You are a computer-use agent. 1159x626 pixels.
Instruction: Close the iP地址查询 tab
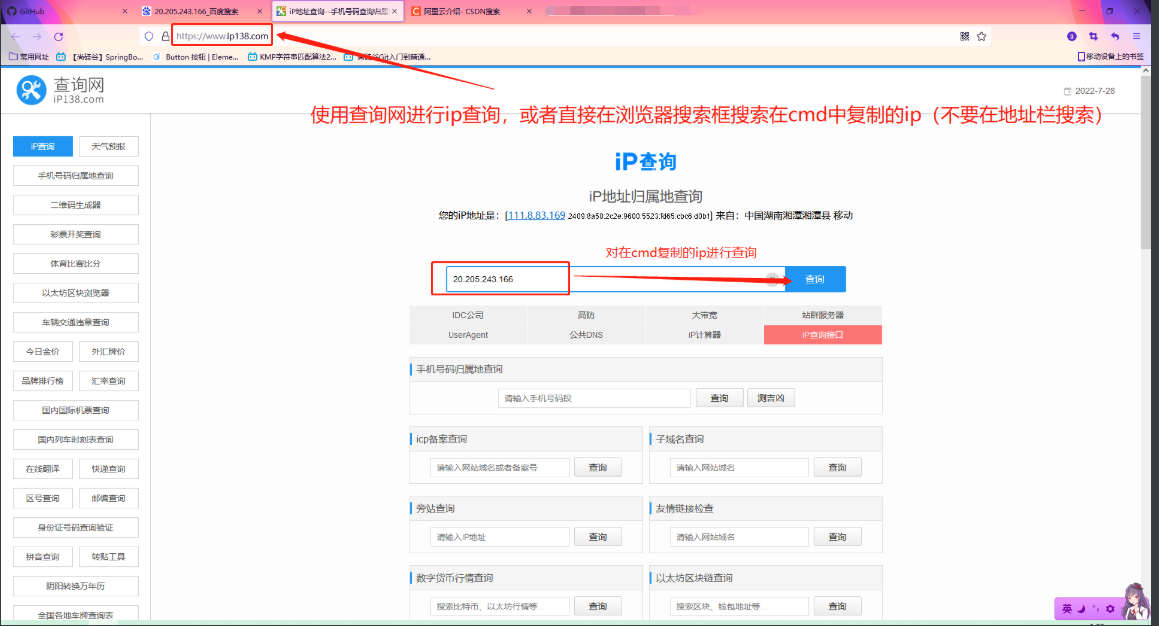pos(395,11)
